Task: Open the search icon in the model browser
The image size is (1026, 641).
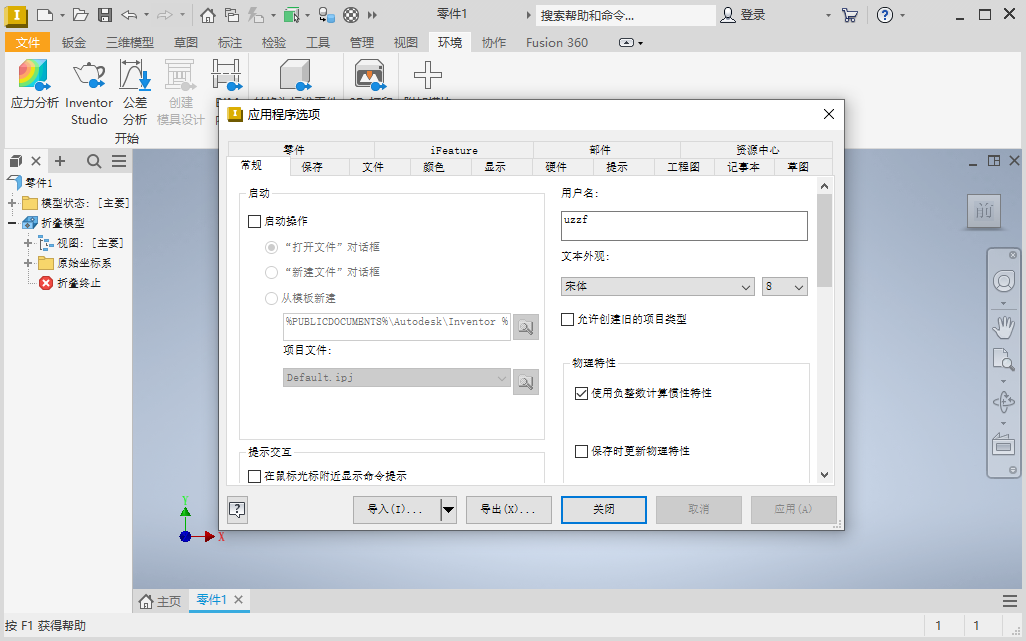Action: (94, 161)
